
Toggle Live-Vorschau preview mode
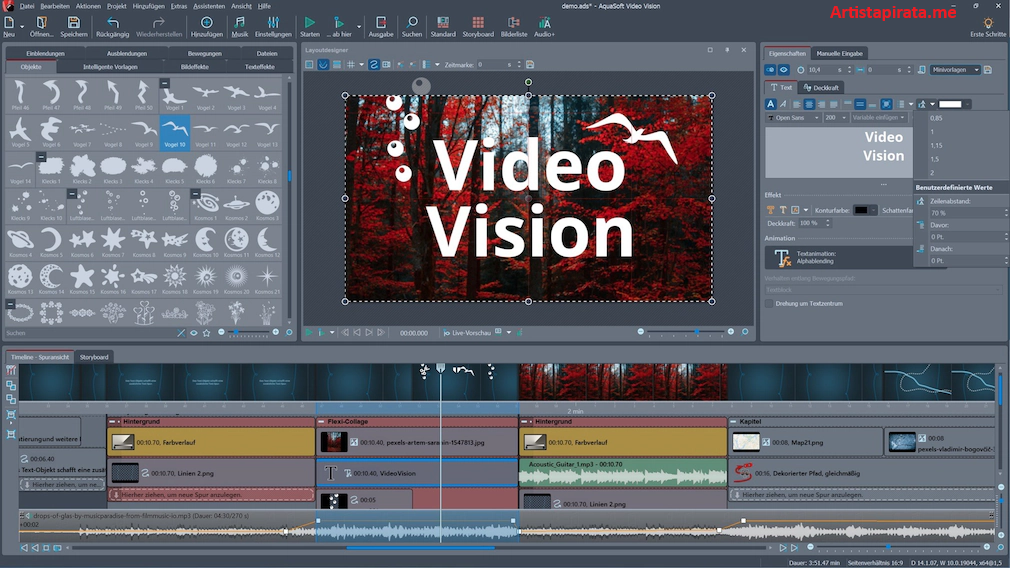[x=467, y=332]
